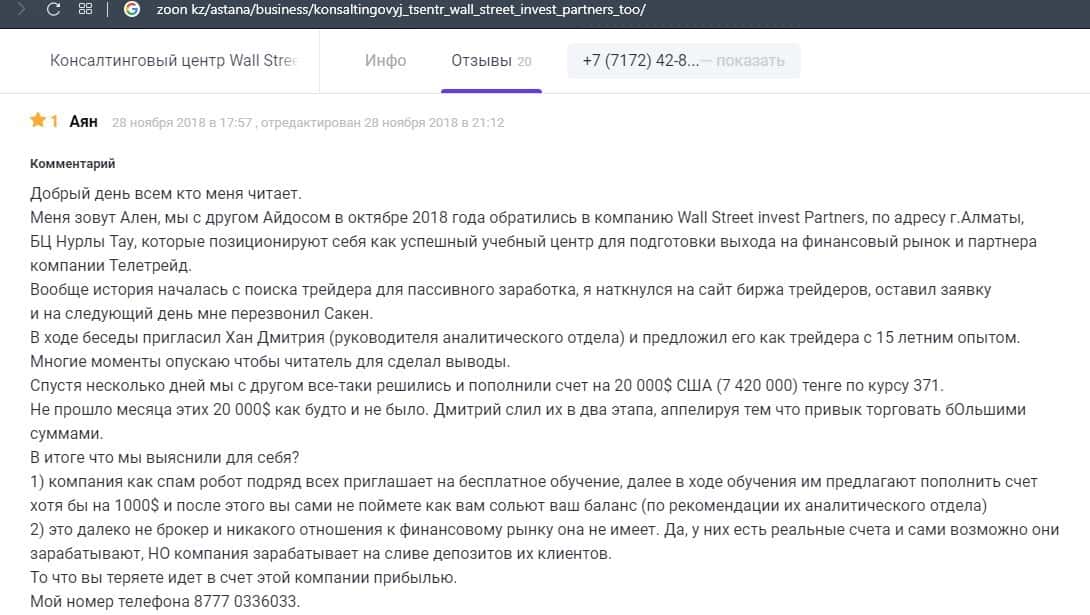
Task: Click the line starting Меня зовут Ален
Action: (527, 218)
